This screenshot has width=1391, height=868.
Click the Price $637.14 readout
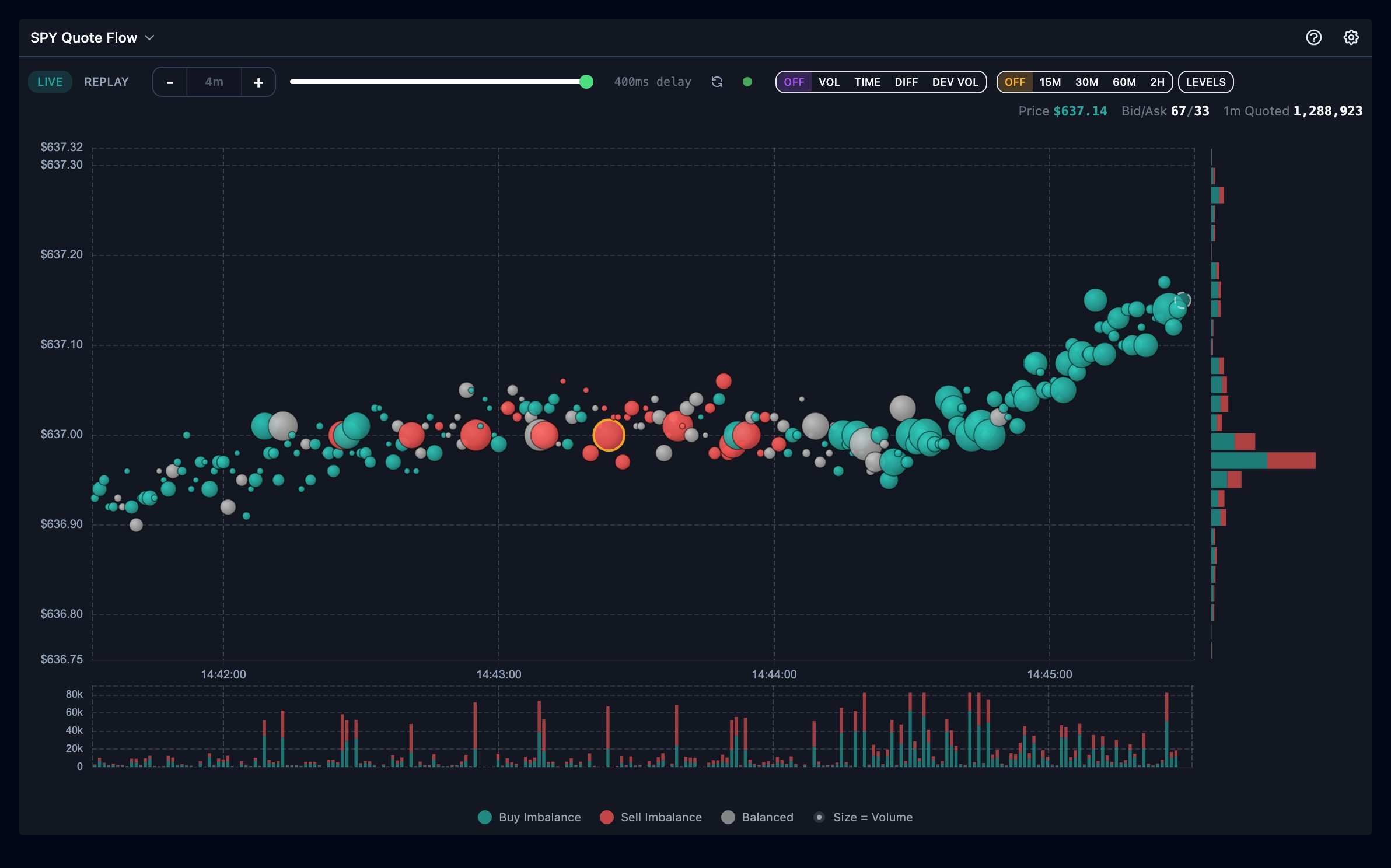pyautogui.click(x=1063, y=111)
